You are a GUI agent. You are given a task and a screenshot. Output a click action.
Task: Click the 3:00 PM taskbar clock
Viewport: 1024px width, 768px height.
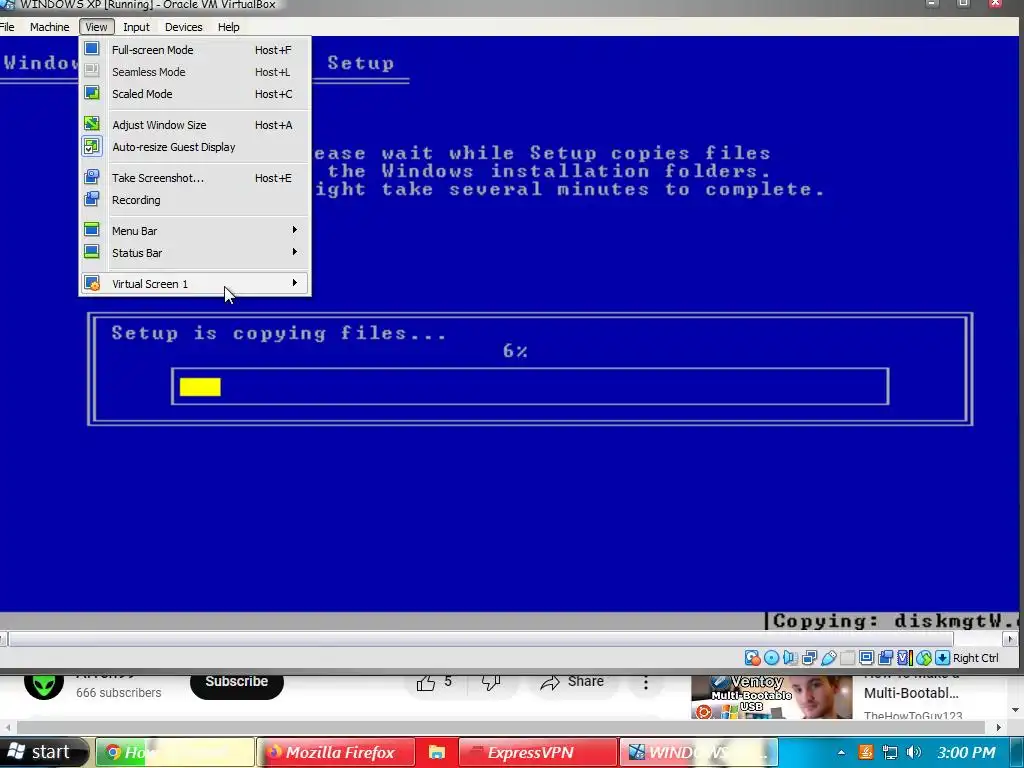point(967,752)
